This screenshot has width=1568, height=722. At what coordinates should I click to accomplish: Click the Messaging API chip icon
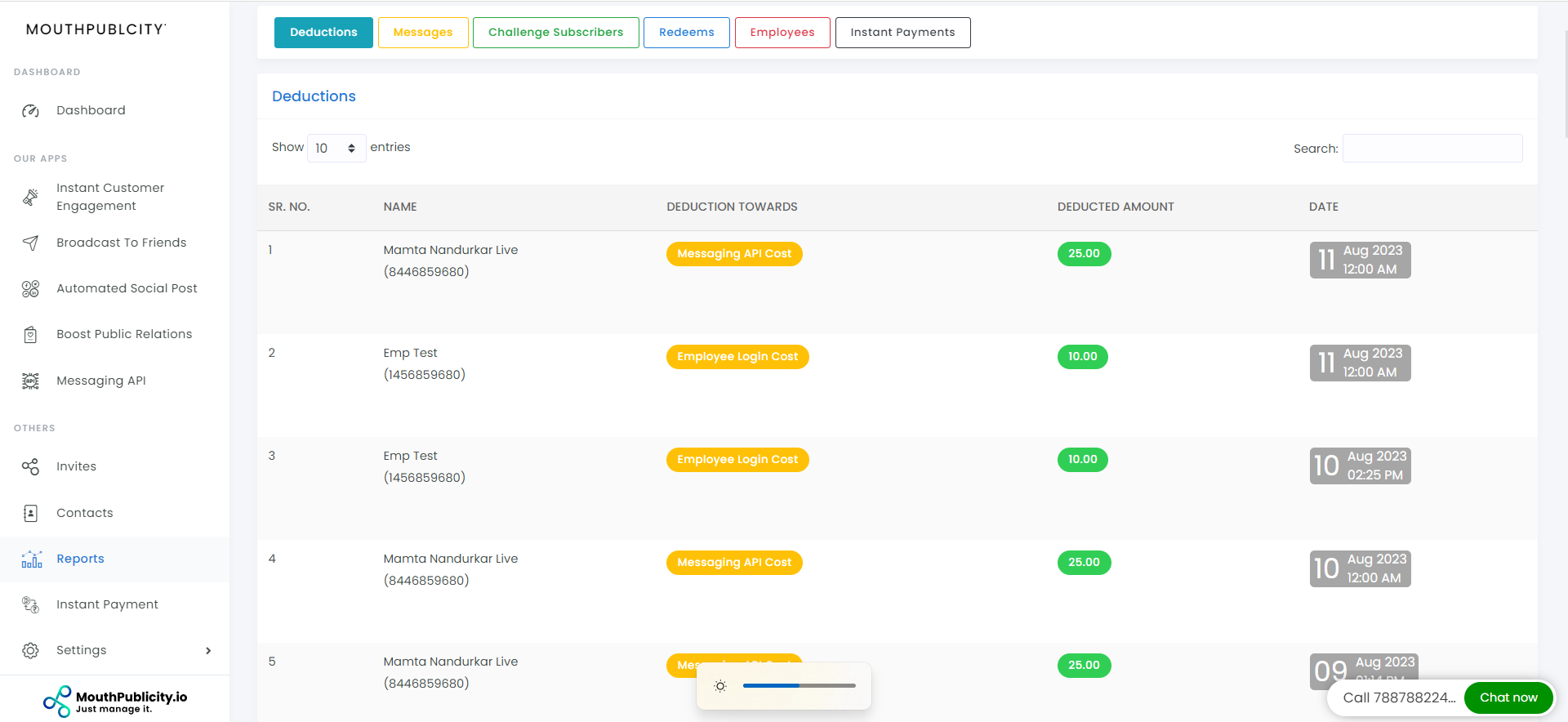coord(30,381)
